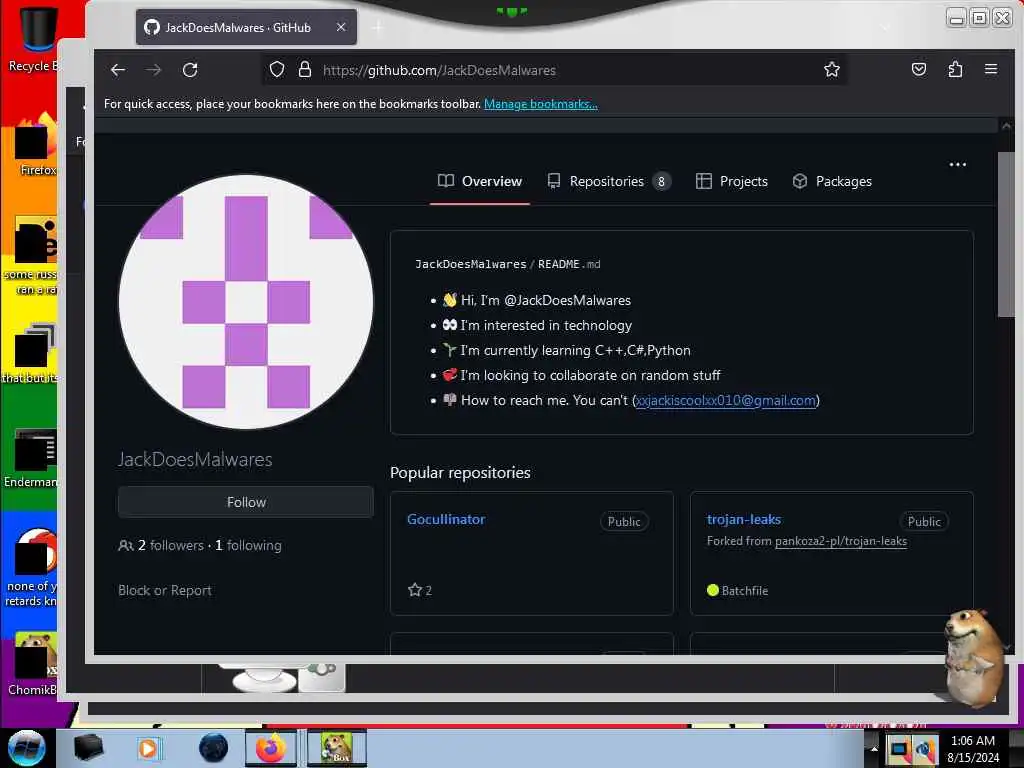This screenshot has height=768, width=1024.
Task: Open the Projects tab
Action: tap(731, 182)
